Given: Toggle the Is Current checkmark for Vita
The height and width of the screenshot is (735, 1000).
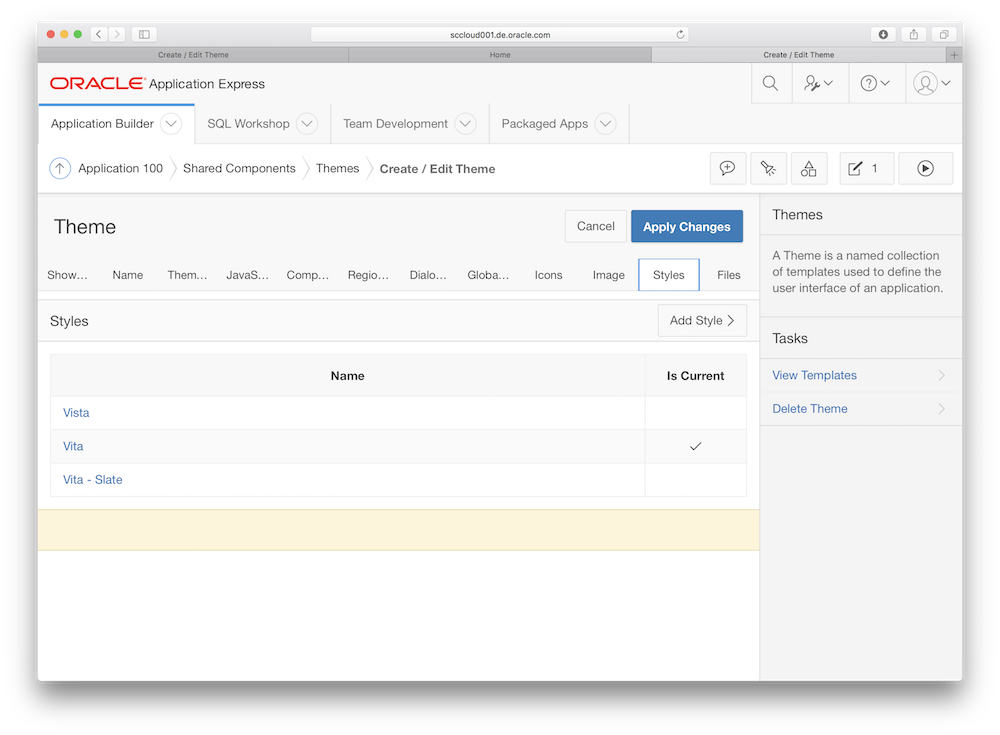Looking at the screenshot, I should pos(695,446).
